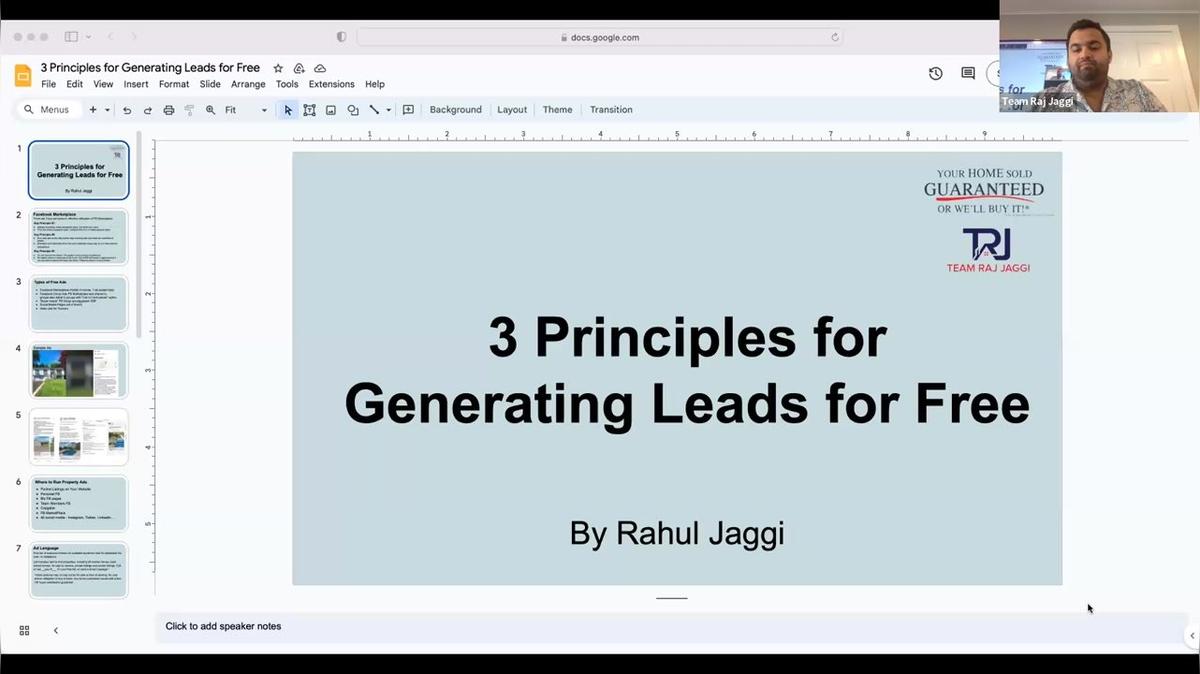Screen dimensions: 1200x674
Task: Open the Fit zoom level dropdown
Action: 246,110
